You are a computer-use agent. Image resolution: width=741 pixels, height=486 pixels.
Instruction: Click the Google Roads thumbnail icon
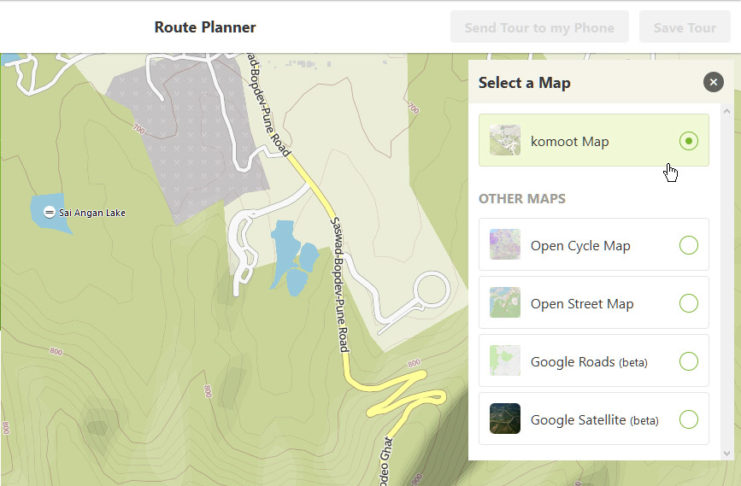tap(505, 361)
